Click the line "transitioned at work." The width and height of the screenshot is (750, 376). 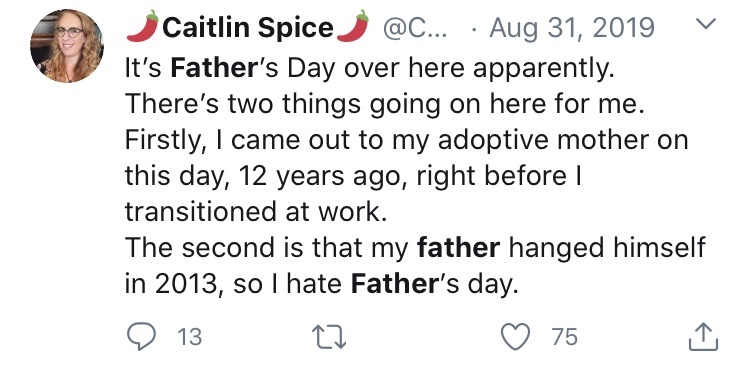click(x=256, y=211)
